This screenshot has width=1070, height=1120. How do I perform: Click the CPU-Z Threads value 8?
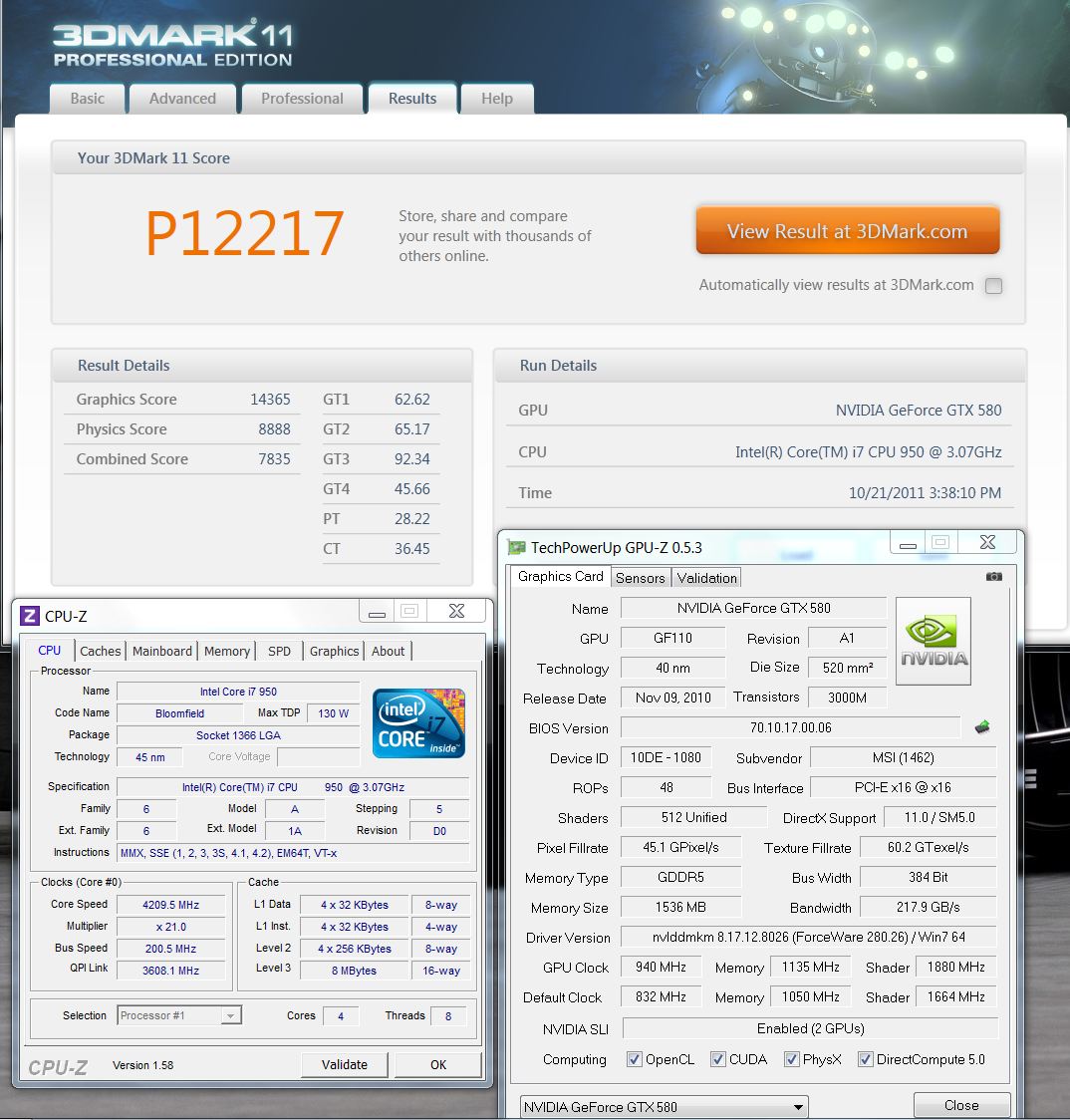pos(448,1016)
